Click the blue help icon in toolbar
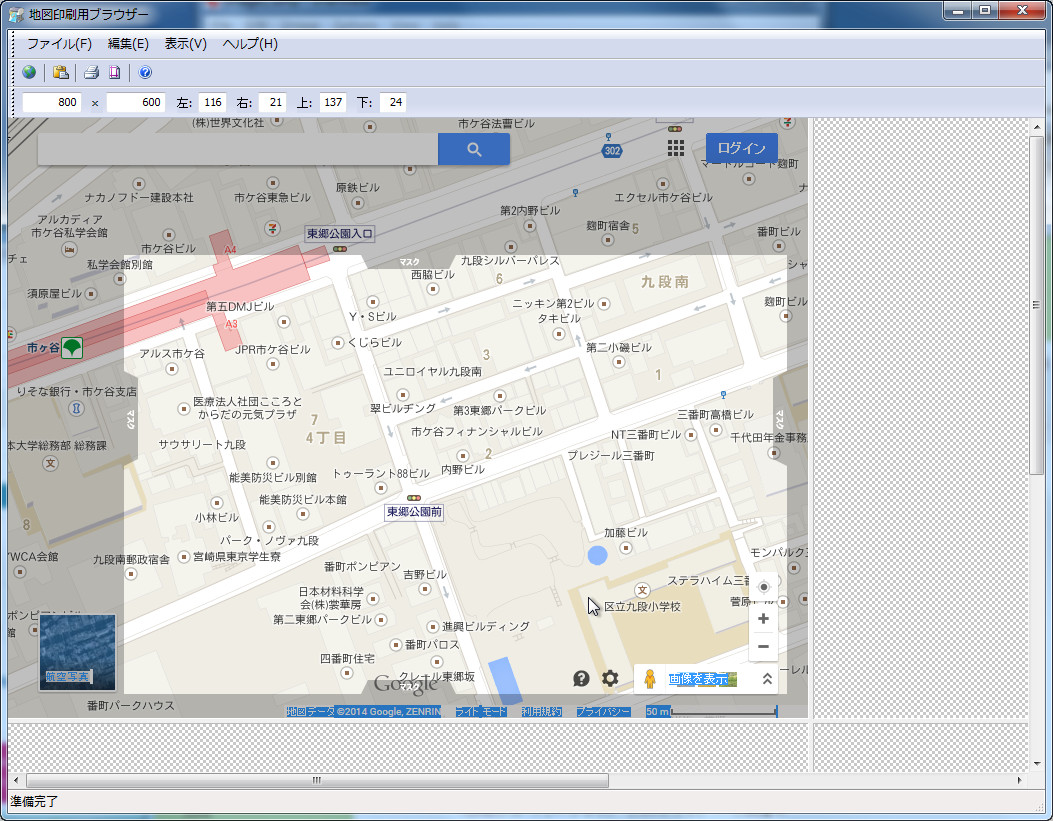Screen dimensions: 1053x821 point(144,72)
